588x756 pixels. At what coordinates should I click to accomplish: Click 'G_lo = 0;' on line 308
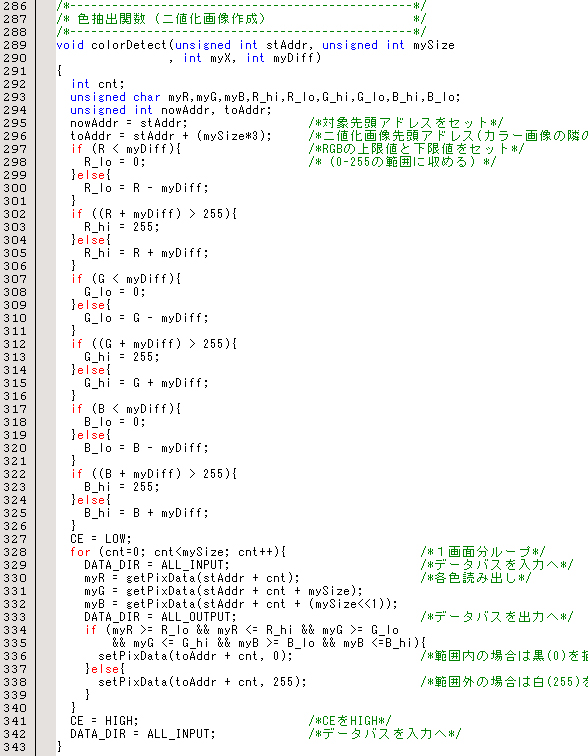pos(115,293)
